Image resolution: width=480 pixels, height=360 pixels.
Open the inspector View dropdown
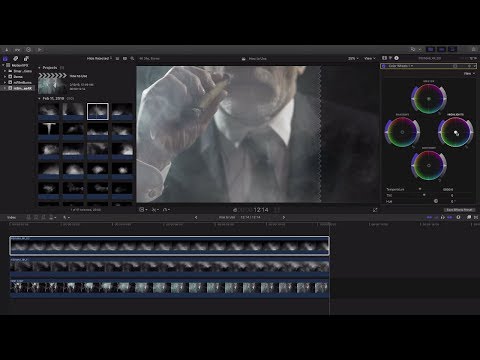tap(470, 73)
